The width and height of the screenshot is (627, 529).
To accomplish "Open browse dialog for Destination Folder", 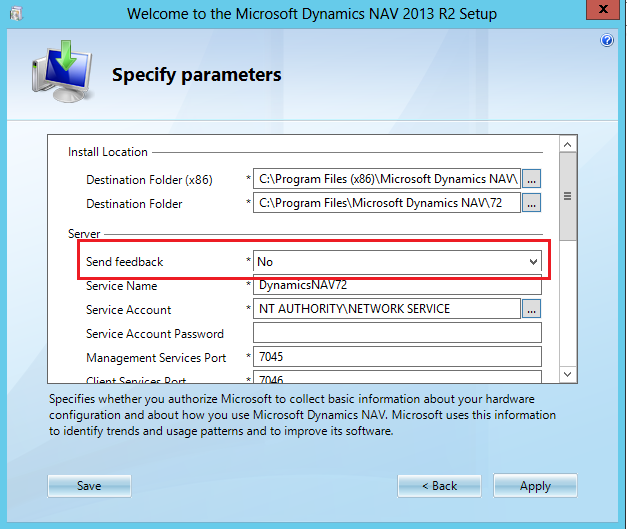I will pyautogui.click(x=531, y=203).
